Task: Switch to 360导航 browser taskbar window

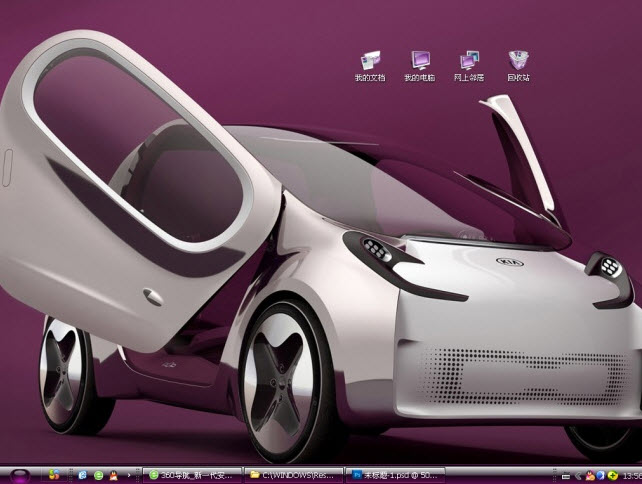Action: click(x=192, y=474)
